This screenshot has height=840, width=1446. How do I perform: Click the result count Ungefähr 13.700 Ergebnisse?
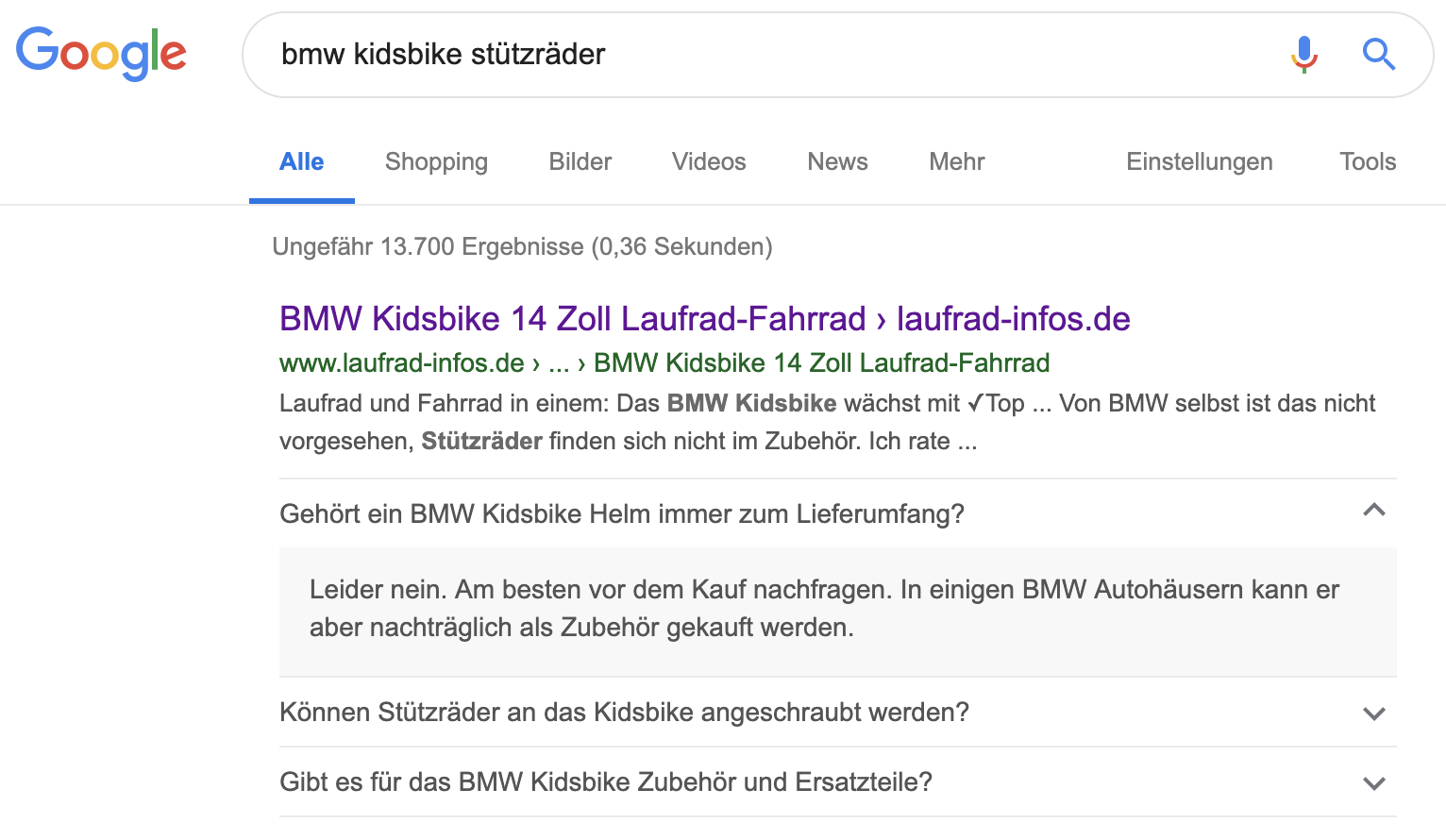[522, 246]
